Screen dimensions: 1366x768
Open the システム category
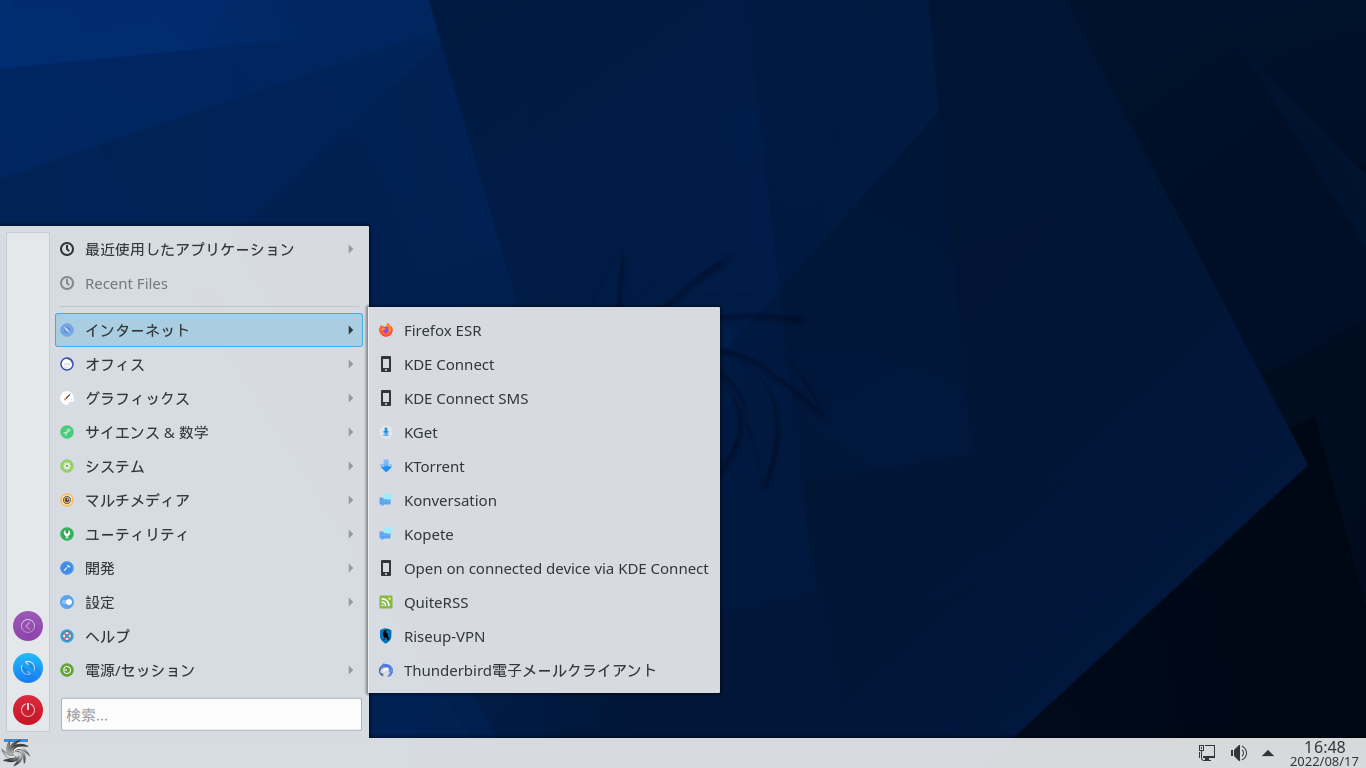[x=209, y=467]
